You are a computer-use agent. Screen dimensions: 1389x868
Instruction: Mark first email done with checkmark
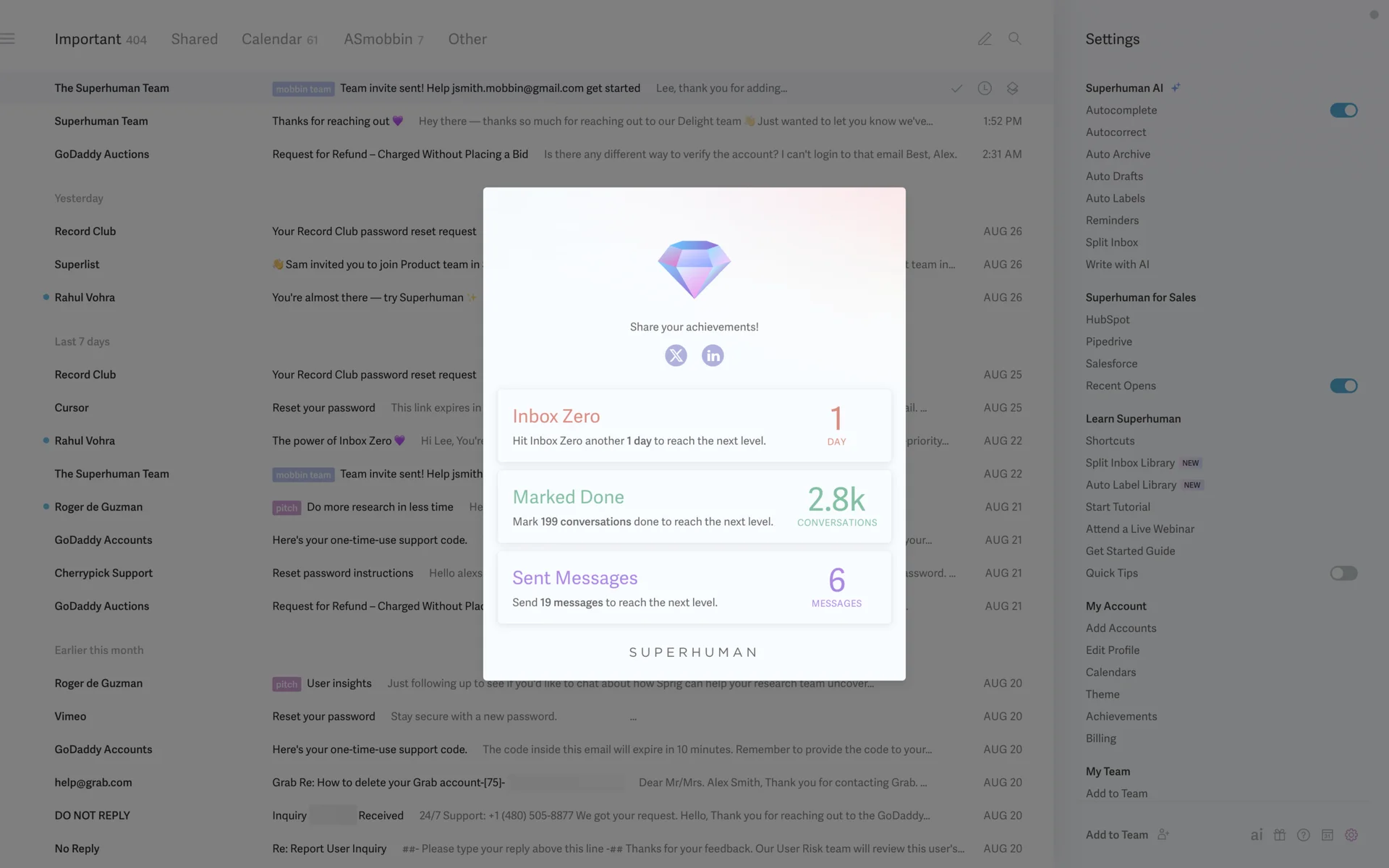pos(956,88)
